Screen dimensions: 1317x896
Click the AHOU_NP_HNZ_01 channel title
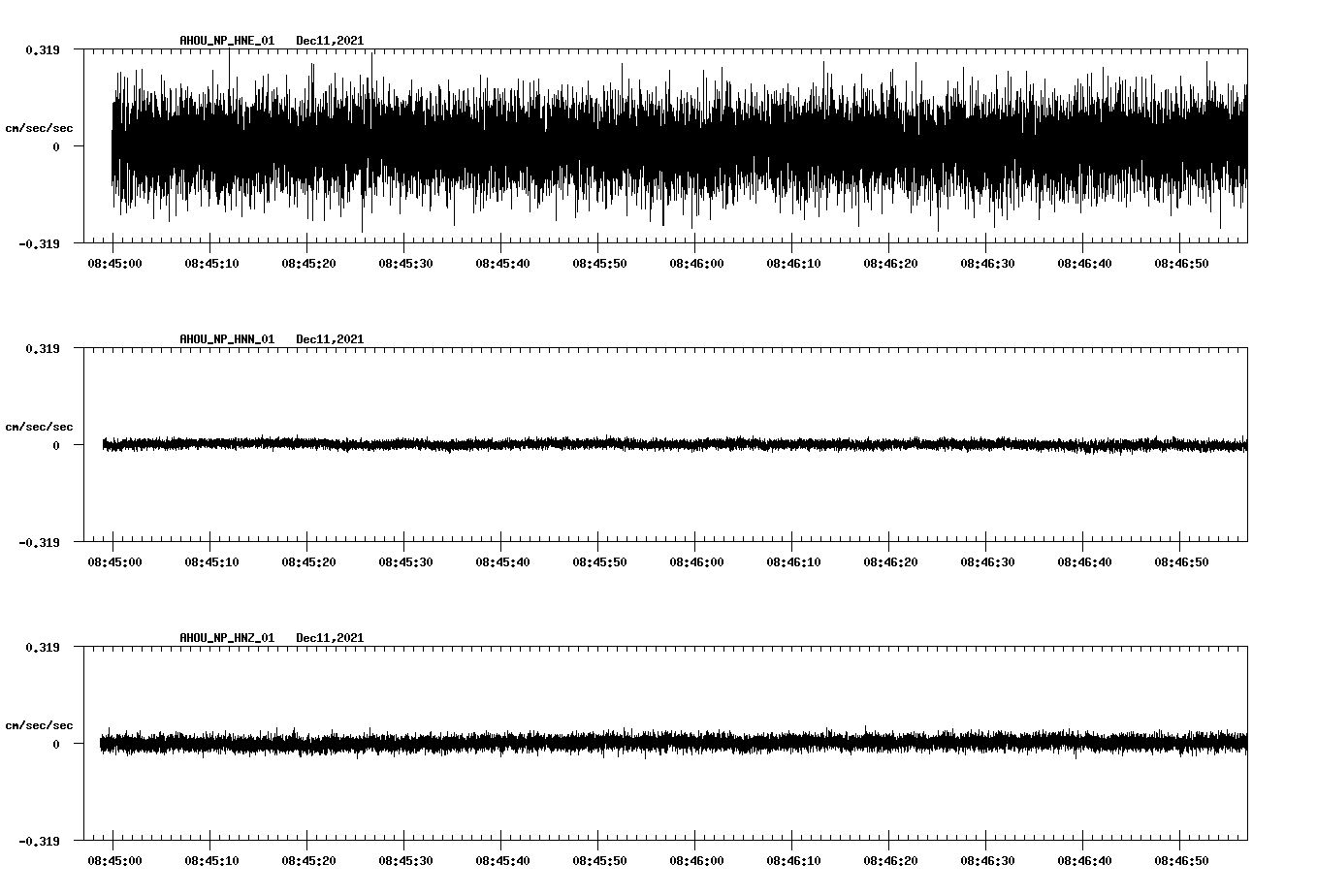click(227, 638)
